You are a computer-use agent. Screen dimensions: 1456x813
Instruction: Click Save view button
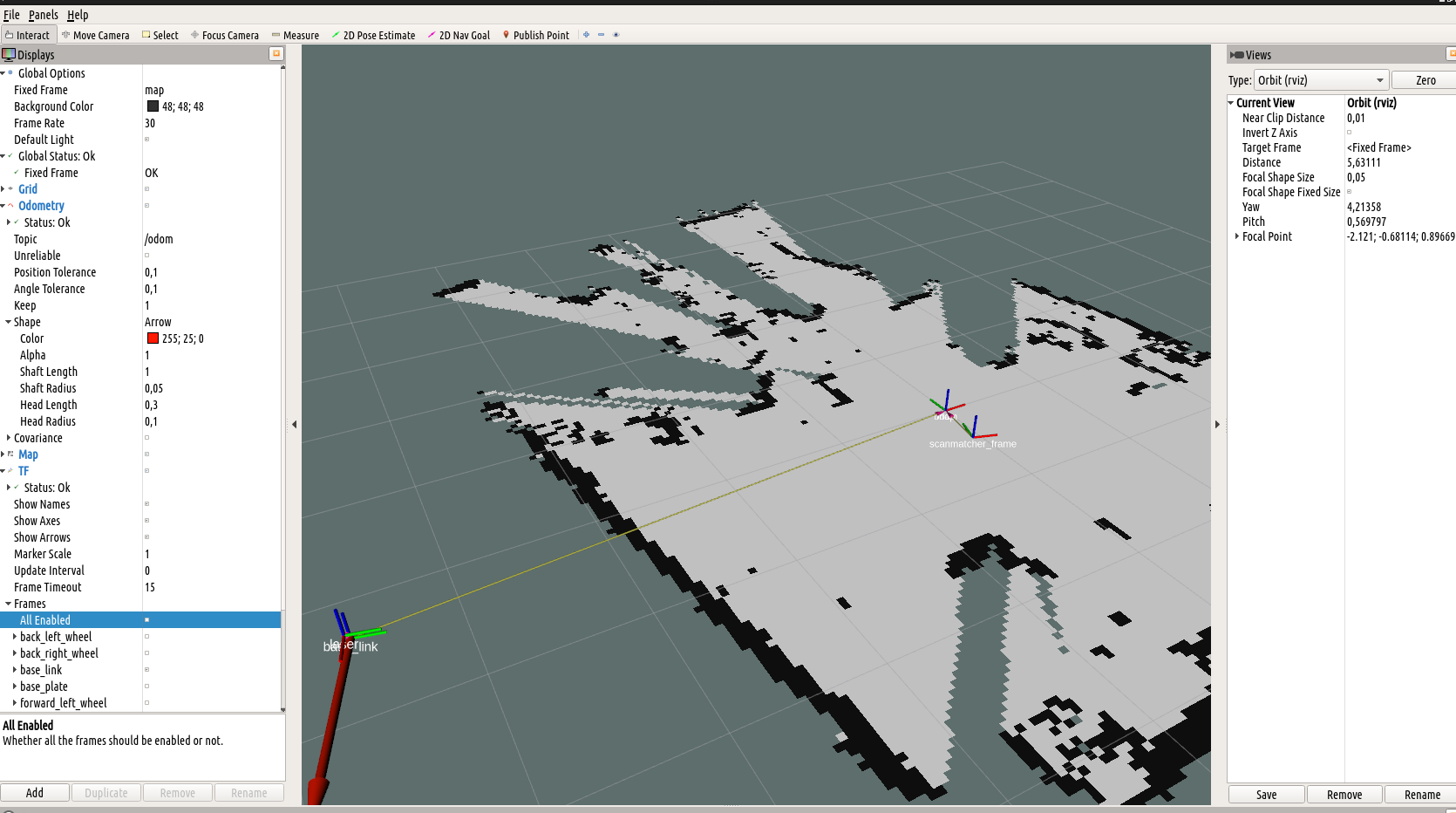point(1267,795)
